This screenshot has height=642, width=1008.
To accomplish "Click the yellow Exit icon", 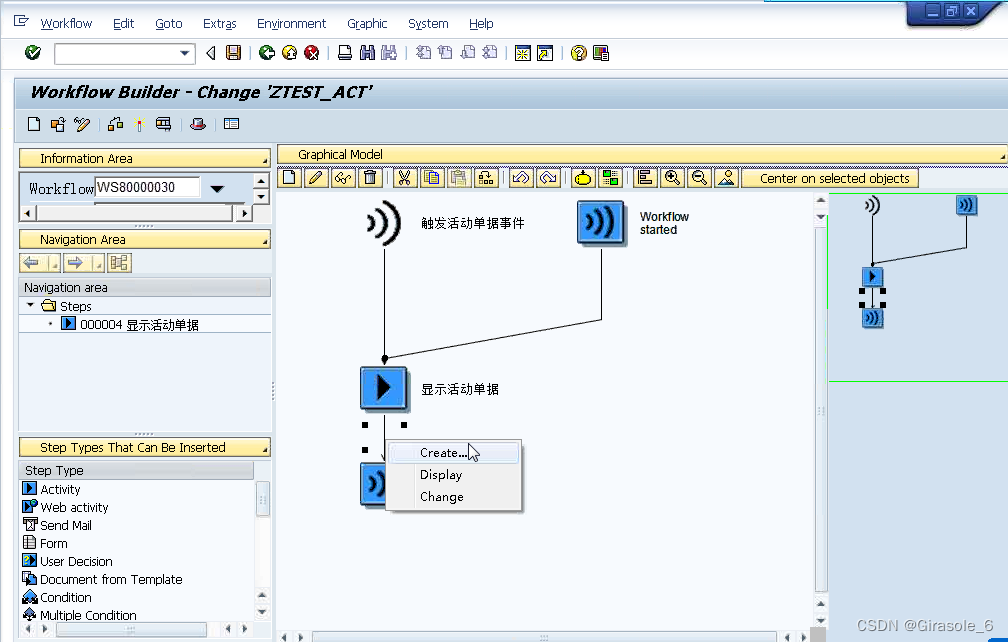I will coord(289,53).
